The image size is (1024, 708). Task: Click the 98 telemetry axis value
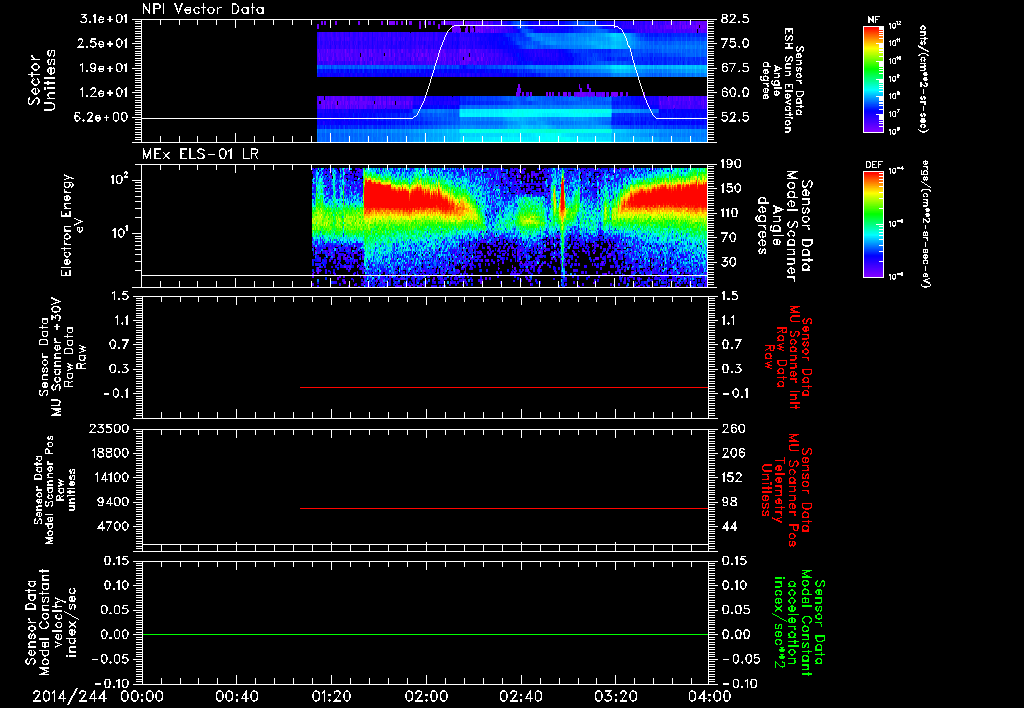(729, 502)
